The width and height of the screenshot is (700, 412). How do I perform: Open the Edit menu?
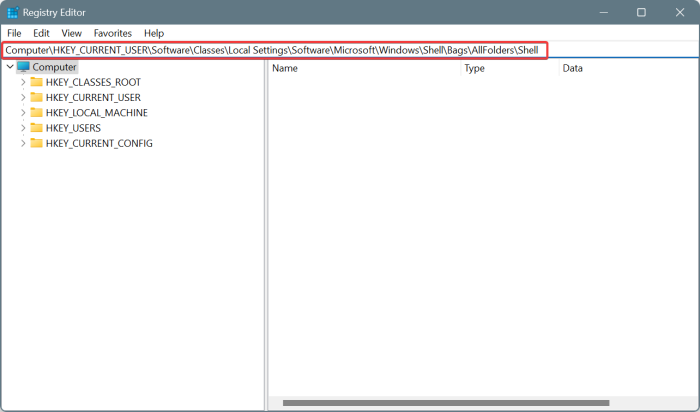point(41,33)
